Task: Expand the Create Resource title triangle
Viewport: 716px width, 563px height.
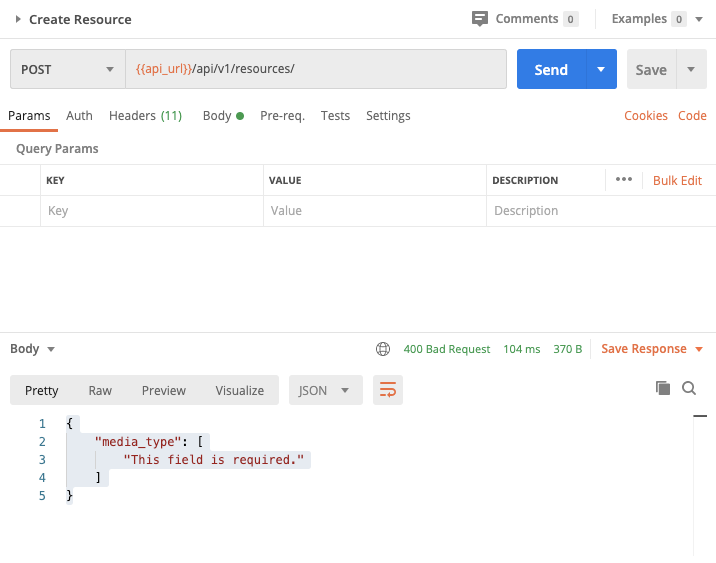Action: (18, 19)
